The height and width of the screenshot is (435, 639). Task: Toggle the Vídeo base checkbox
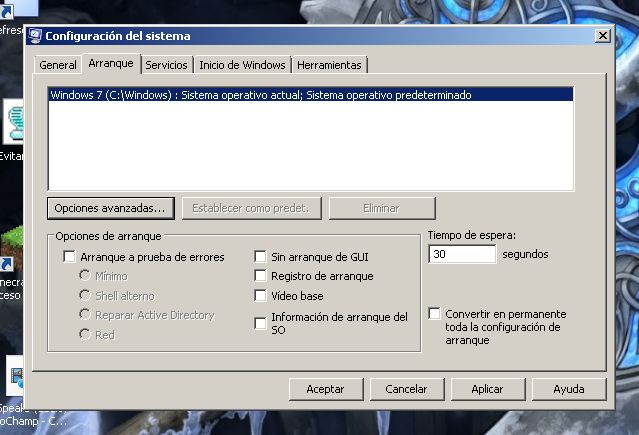tap(260, 295)
